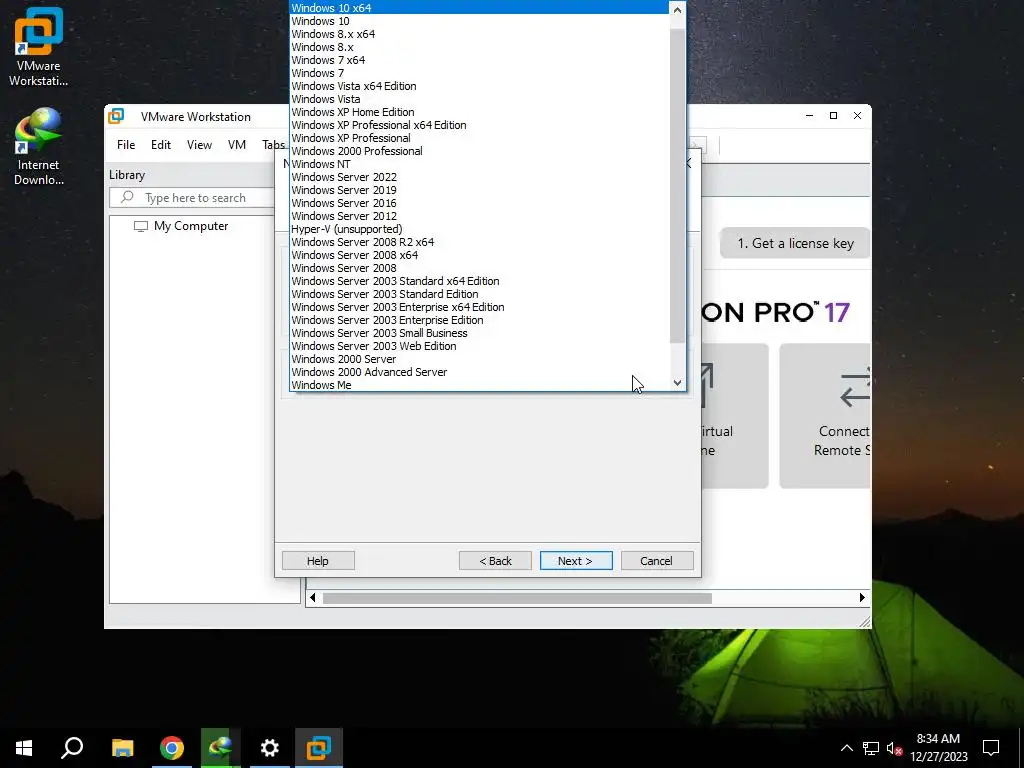Go back with the Back button
This screenshot has height=768, width=1024.
coord(495,561)
